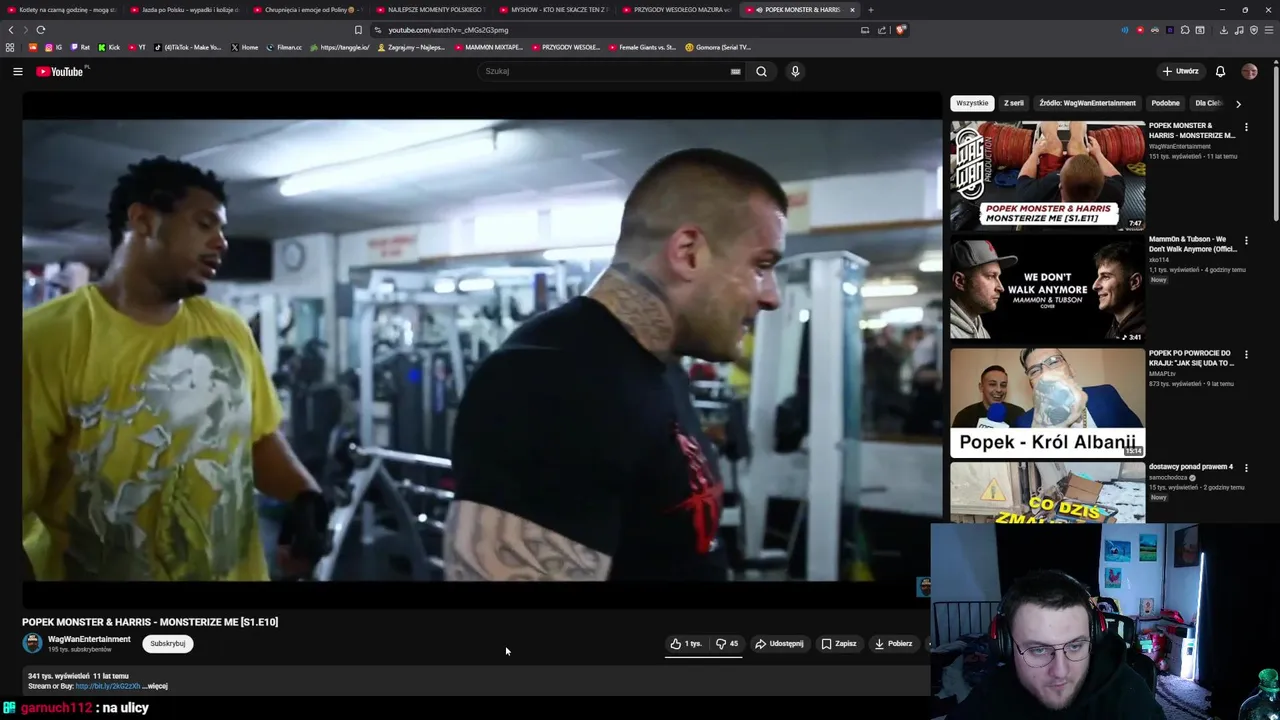The height and width of the screenshot is (720, 1280).
Task: Select Źródło: WagWanEntertainment chip
Action: click(1087, 103)
